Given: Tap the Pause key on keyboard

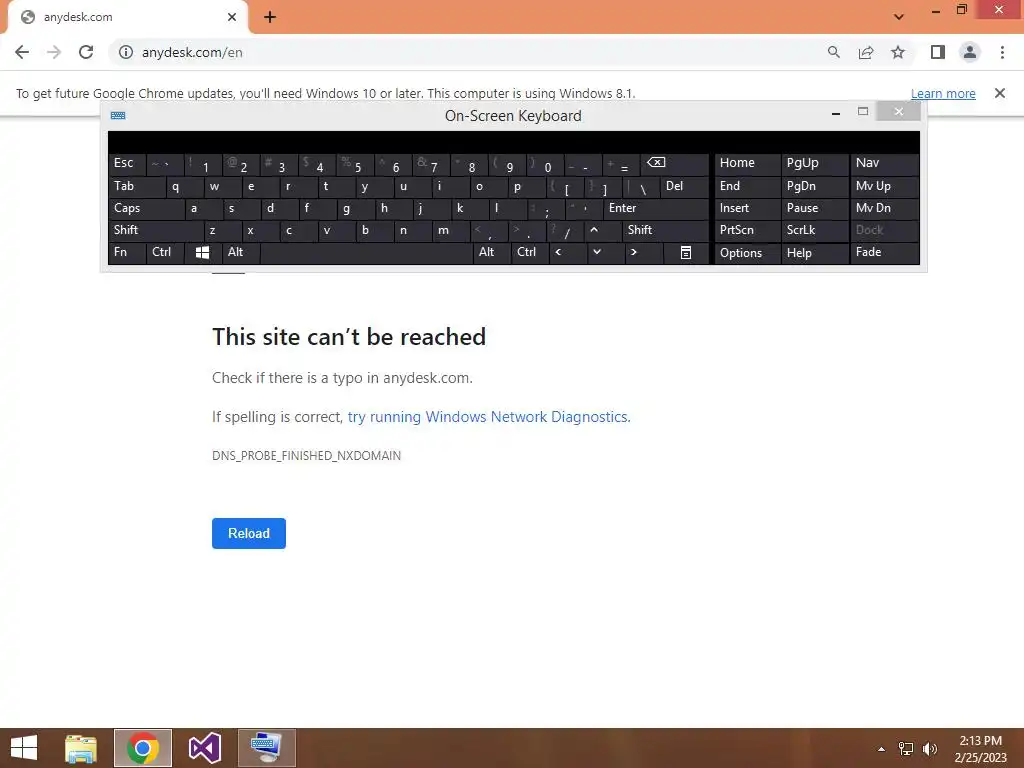Looking at the screenshot, I should tap(814, 208).
